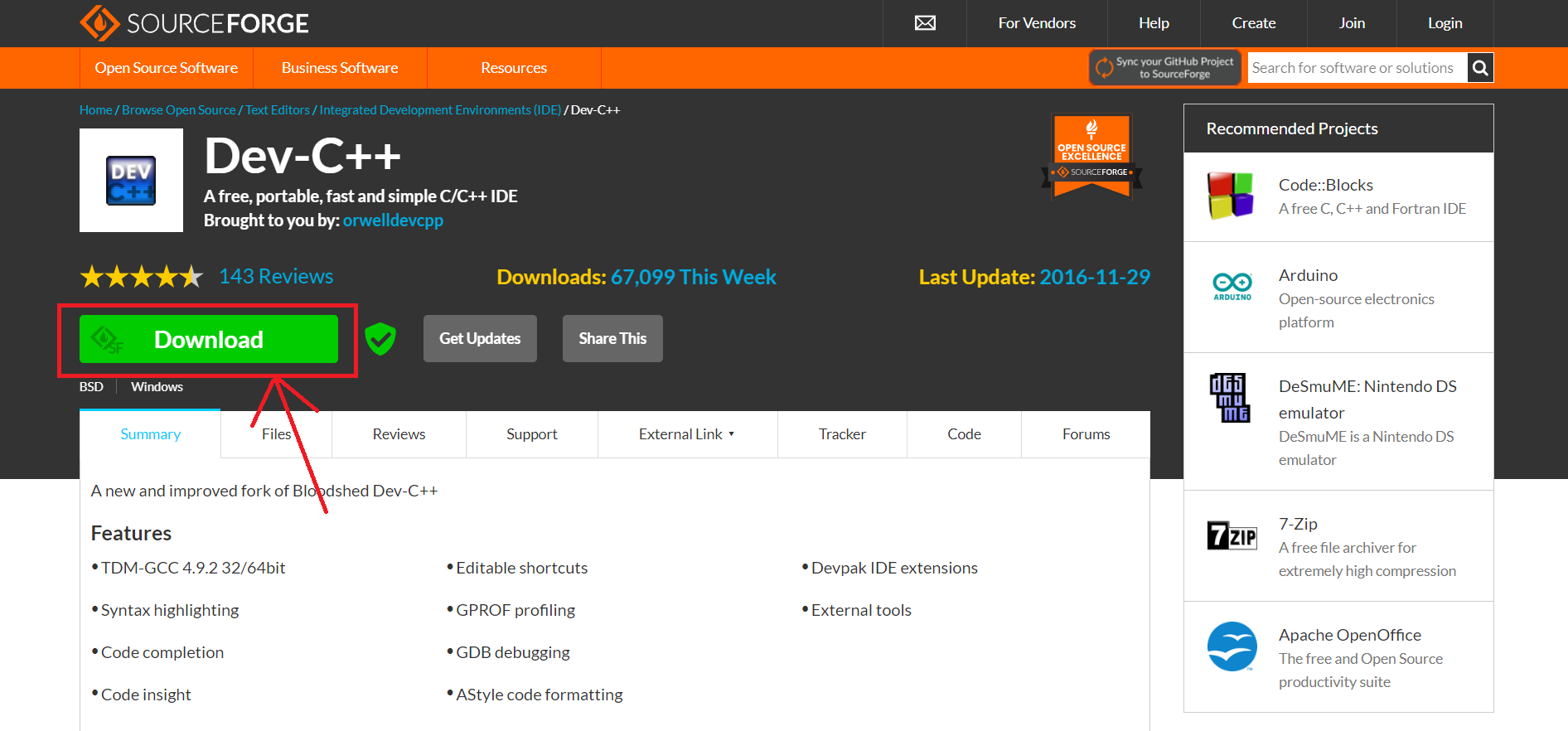The image size is (1568, 731).
Task: Open Code::Blocks colored cubes icon
Action: (1231, 196)
